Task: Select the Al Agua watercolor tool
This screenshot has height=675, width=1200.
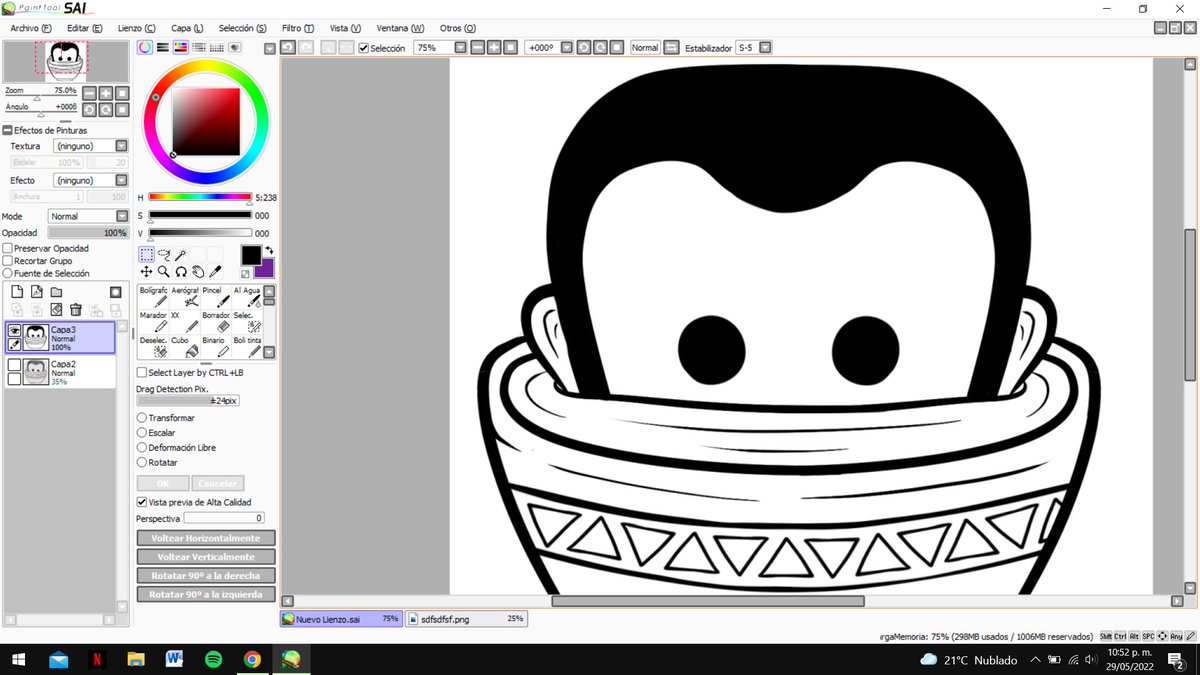Action: (246, 296)
